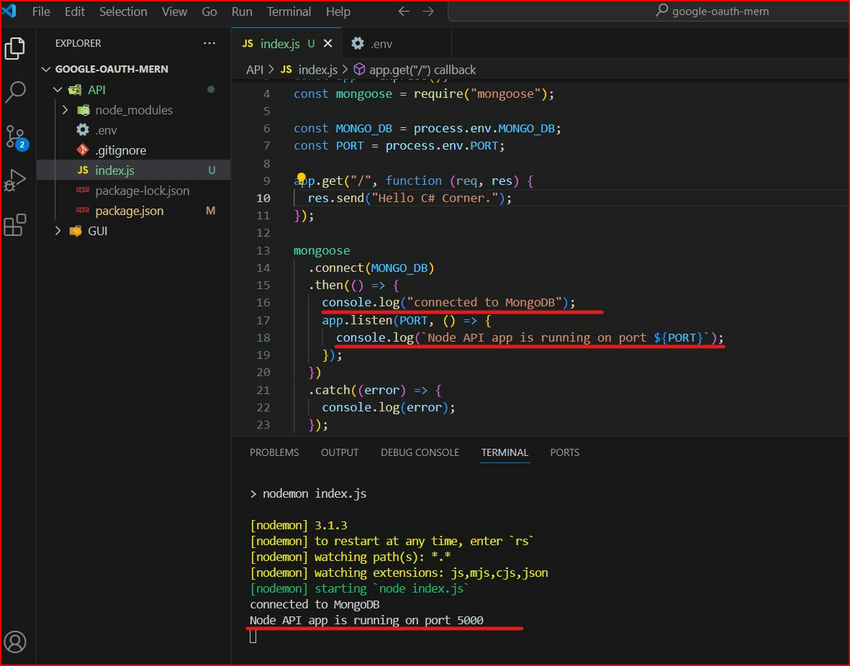
Task: Open Explorer more actions ellipsis
Action: pos(209,44)
